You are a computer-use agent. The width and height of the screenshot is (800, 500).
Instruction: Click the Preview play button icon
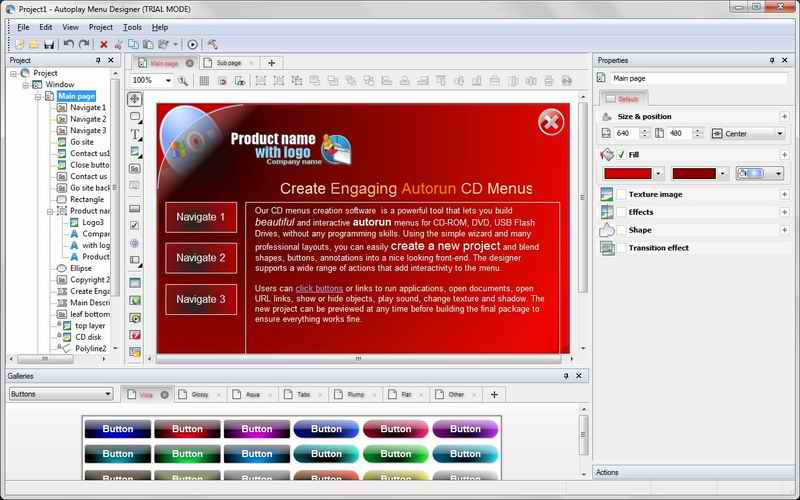(192, 44)
